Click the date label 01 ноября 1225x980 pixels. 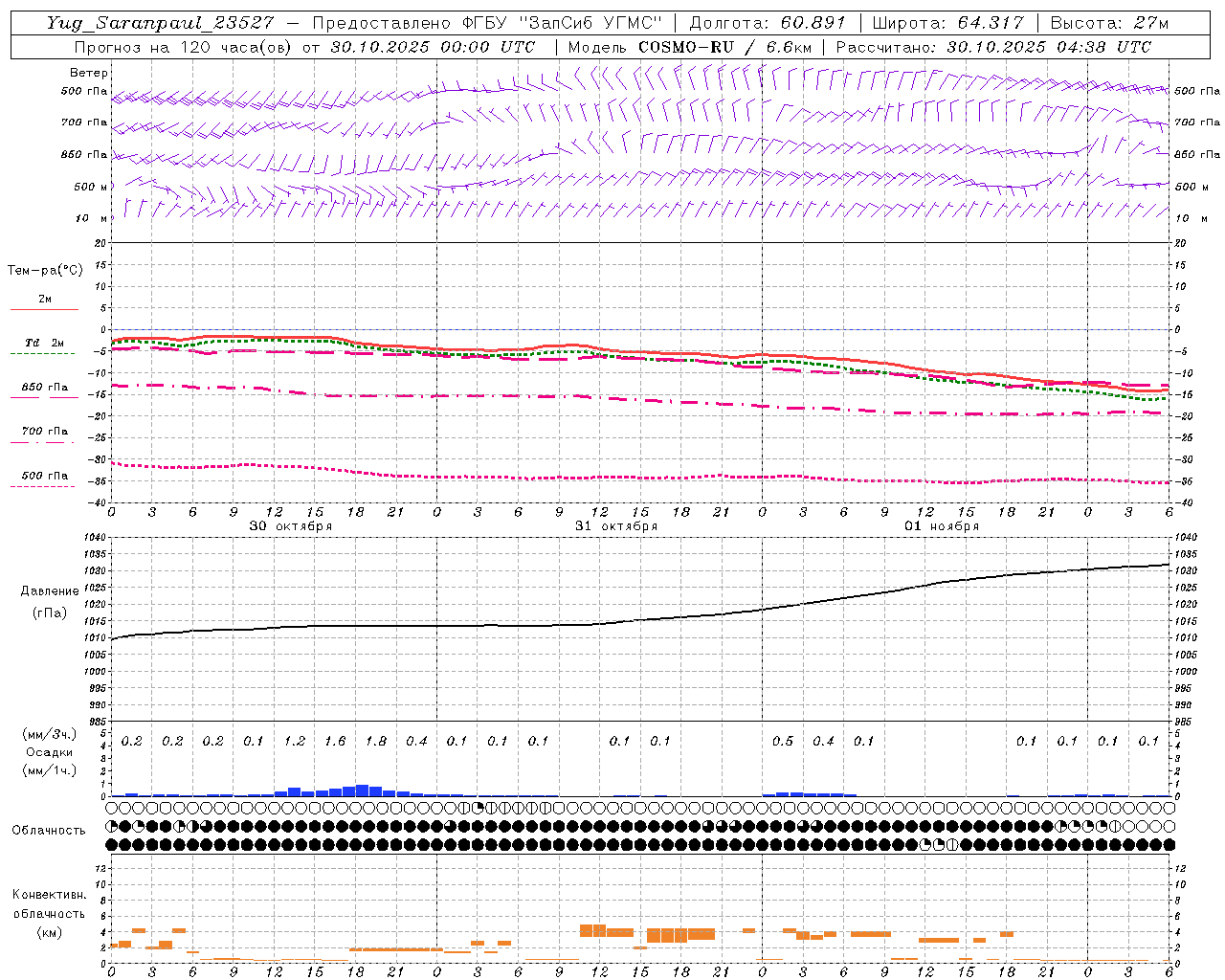pos(942,526)
